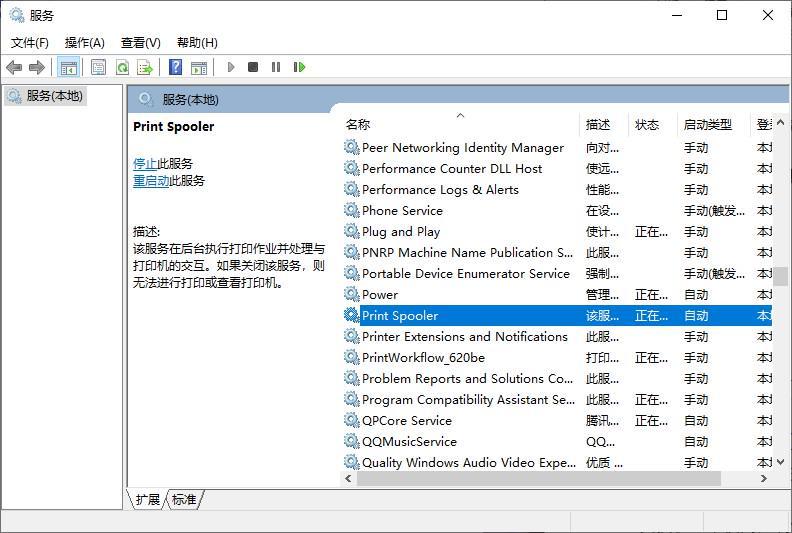The image size is (792, 533).
Task: Click the 腾讯... description of QPCore Service
Action: point(602,420)
